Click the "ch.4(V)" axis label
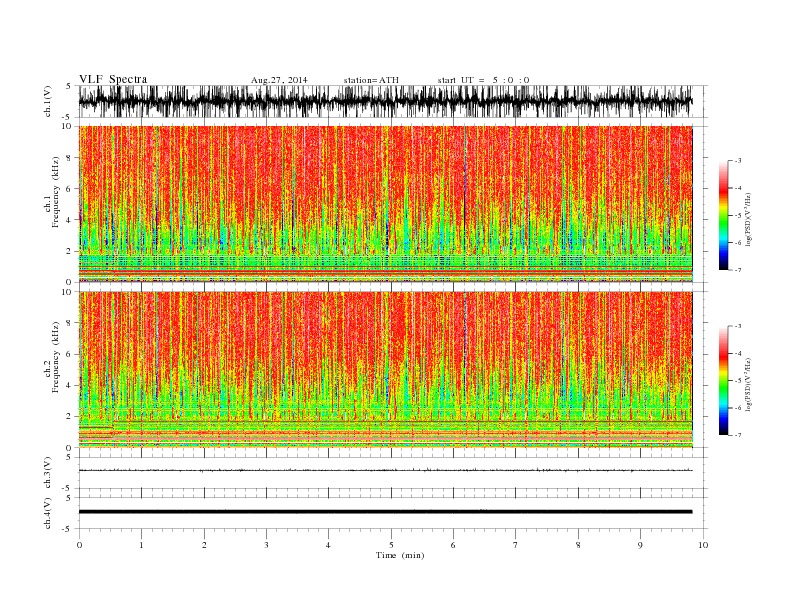The image size is (792, 612). pos(48,513)
